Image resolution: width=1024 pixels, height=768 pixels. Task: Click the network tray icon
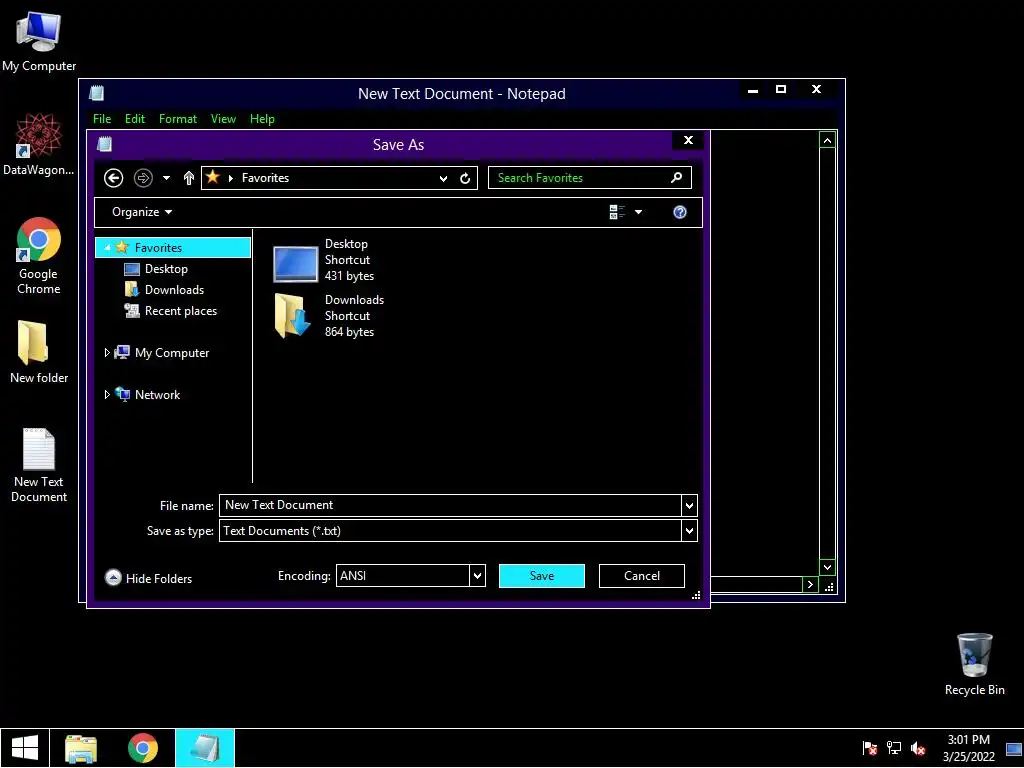[893, 748]
